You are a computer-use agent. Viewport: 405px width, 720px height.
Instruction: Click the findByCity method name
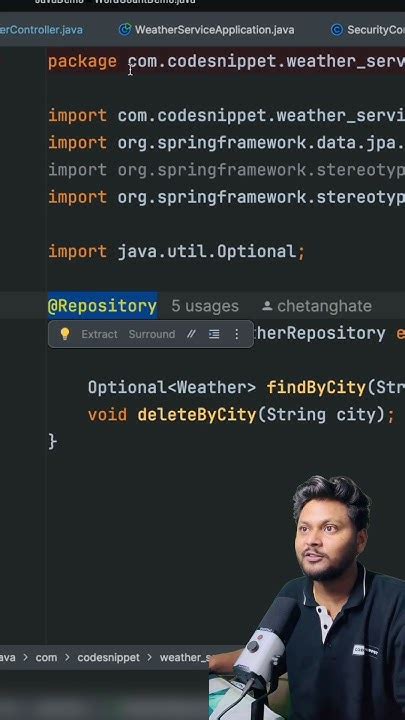point(316,388)
